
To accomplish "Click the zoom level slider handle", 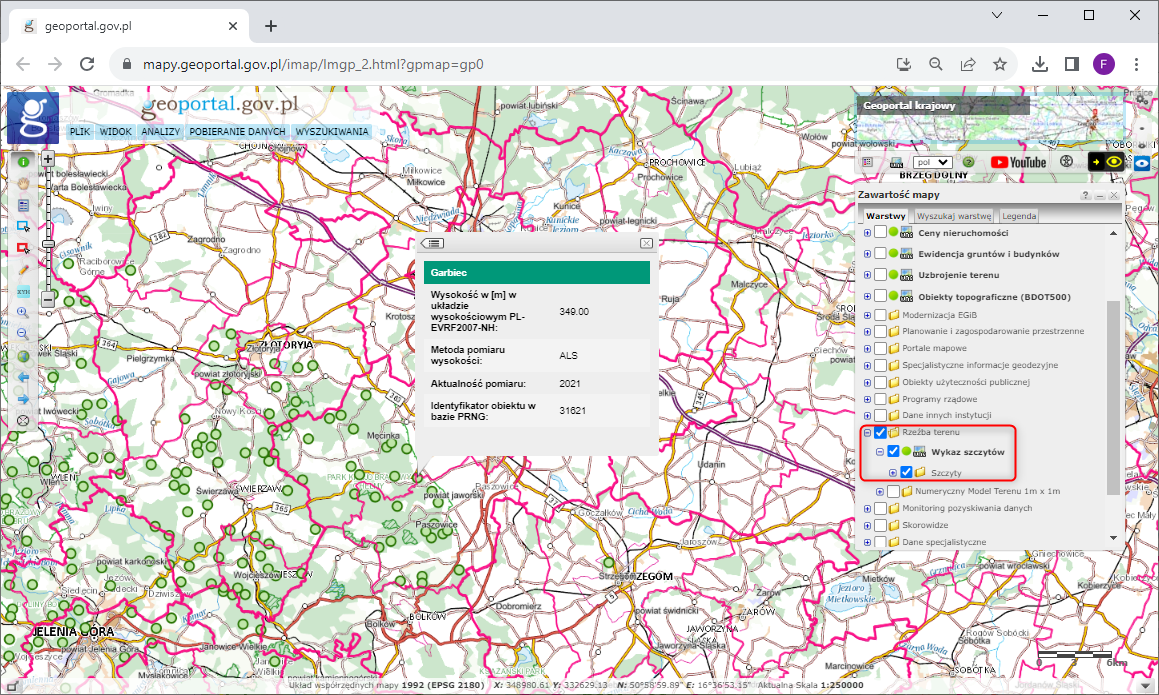I will (x=47, y=244).
